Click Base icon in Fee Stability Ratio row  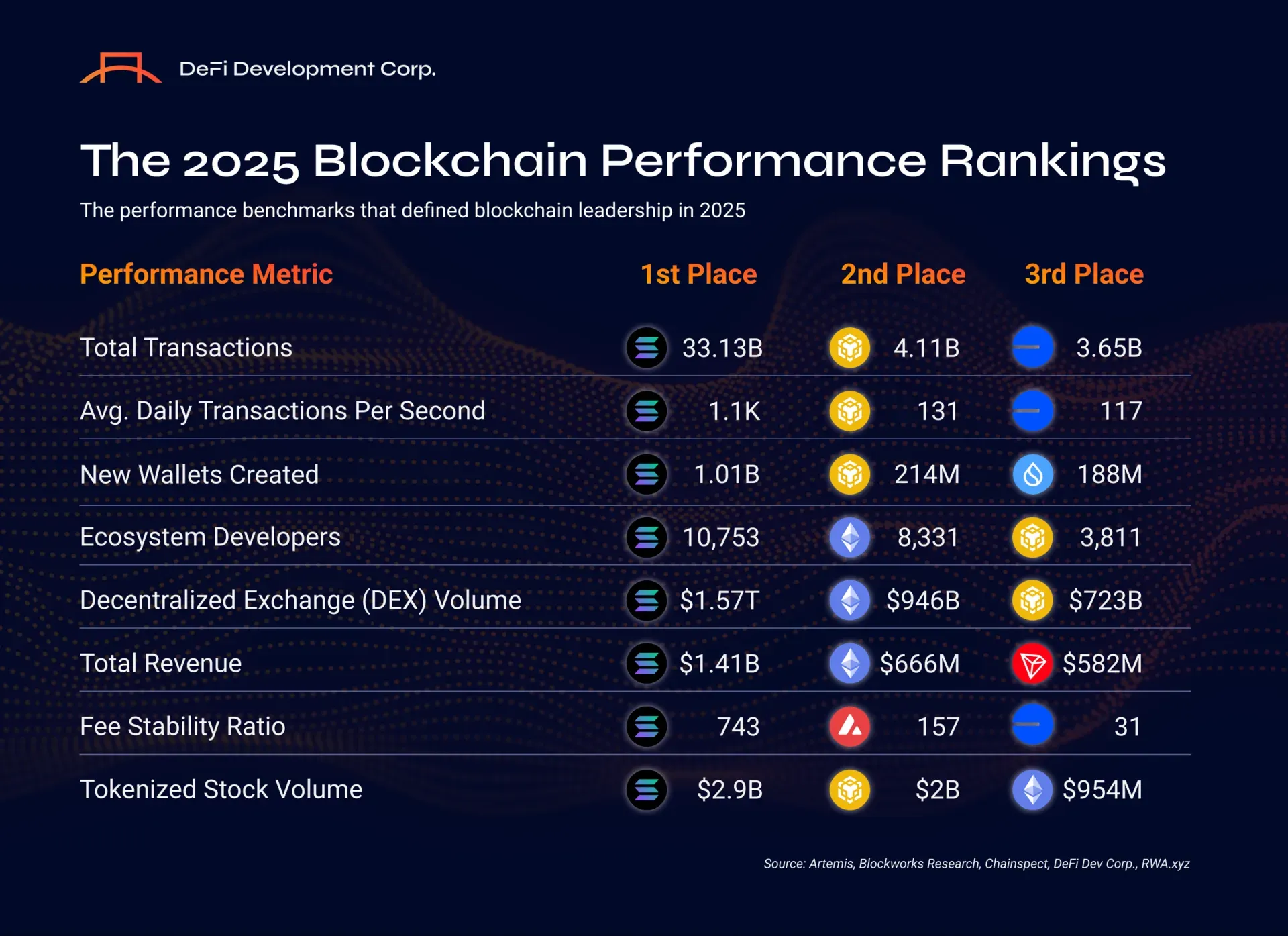pos(1032,725)
